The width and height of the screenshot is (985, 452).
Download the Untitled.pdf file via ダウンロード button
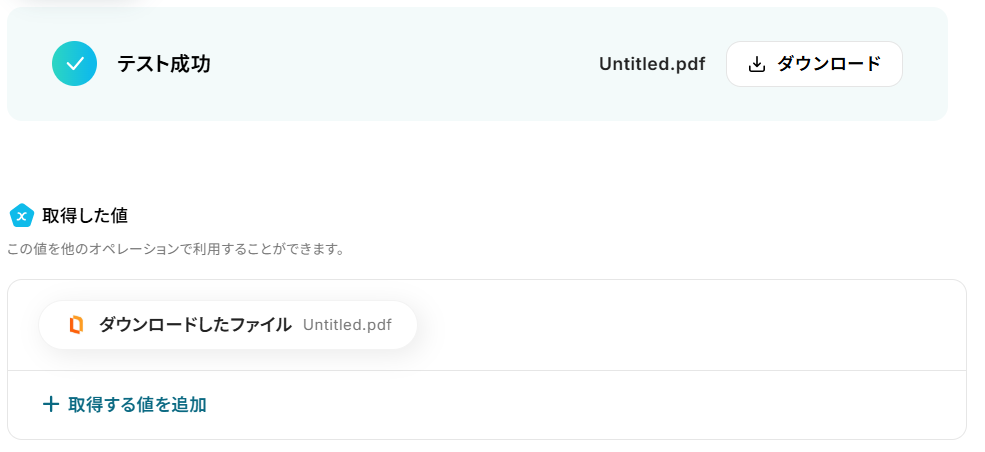(814, 64)
